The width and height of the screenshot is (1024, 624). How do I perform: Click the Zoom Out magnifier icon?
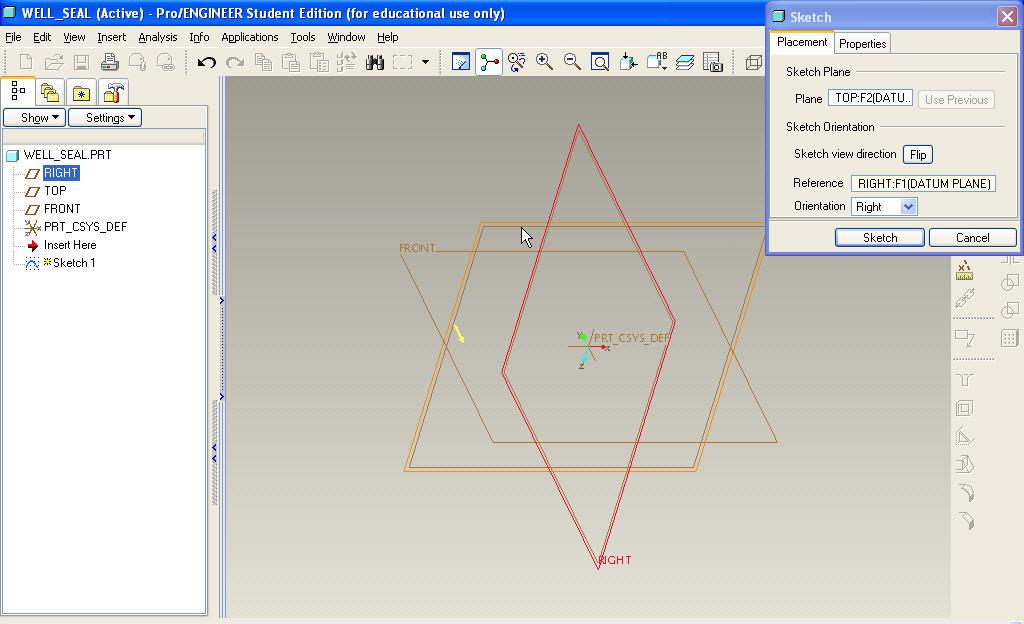click(573, 62)
